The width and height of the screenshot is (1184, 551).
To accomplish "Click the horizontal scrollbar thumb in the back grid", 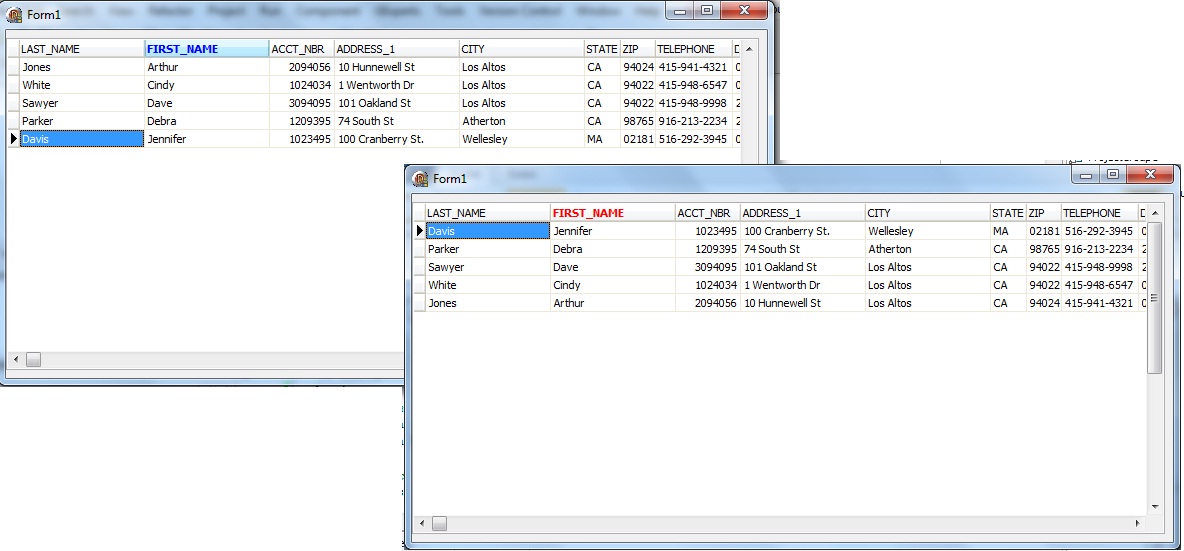I will 33,359.
